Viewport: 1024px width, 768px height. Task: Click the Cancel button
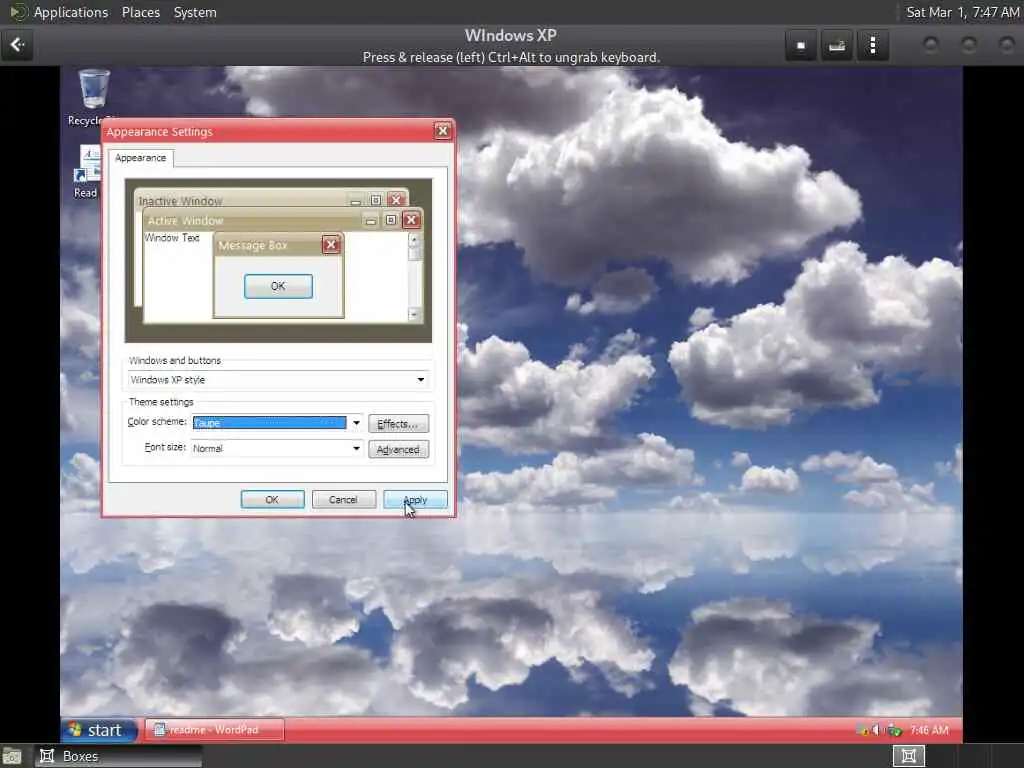[344, 500]
